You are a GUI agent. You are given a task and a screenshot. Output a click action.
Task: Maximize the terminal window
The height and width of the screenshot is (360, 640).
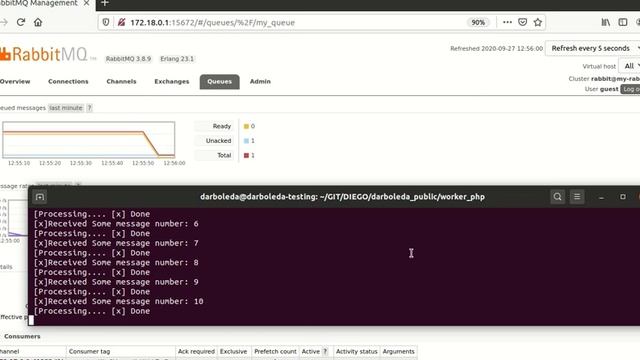click(x=623, y=197)
